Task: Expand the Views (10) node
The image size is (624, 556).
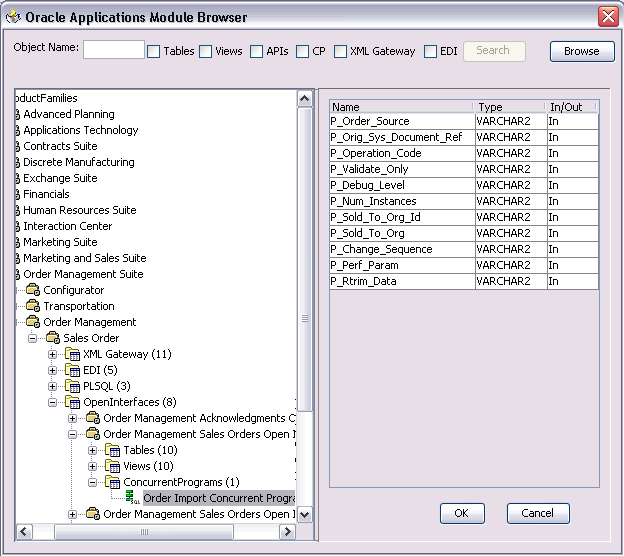Action: point(92,466)
